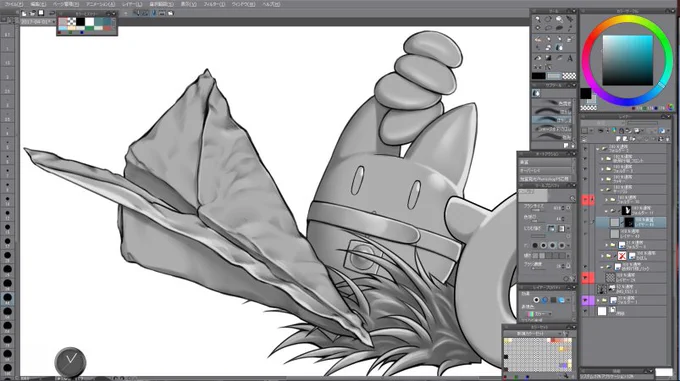Click magnifier icon beside brush preview
The image size is (680, 381).
(x=572, y=198)
